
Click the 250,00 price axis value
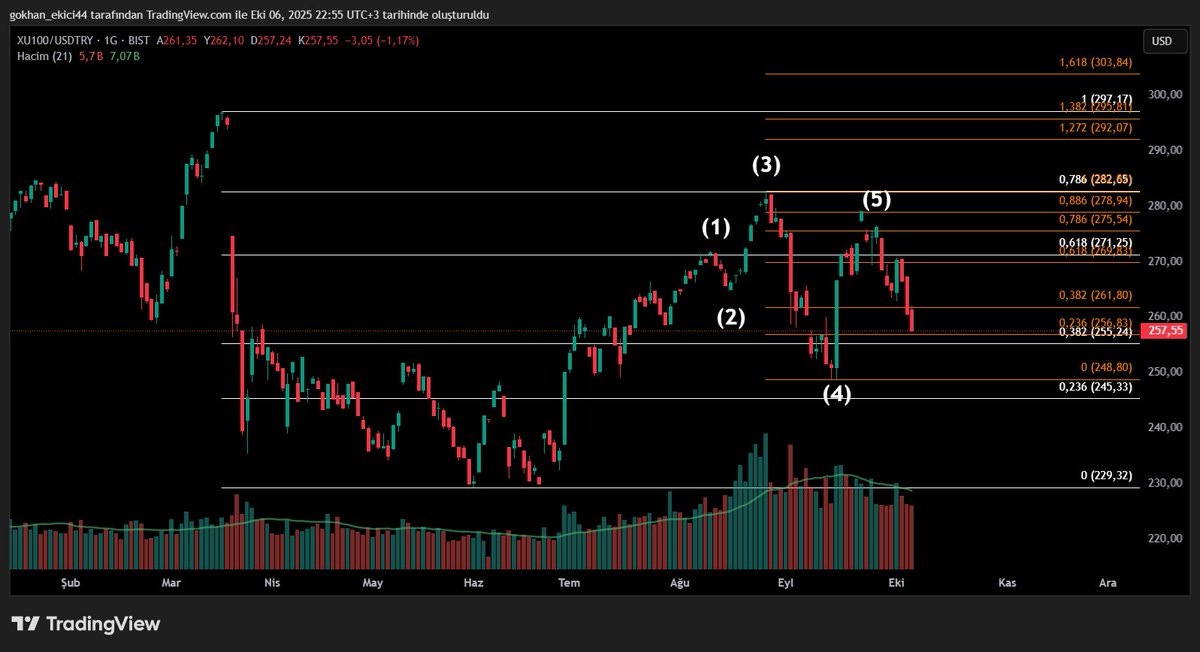point(1165,372)
